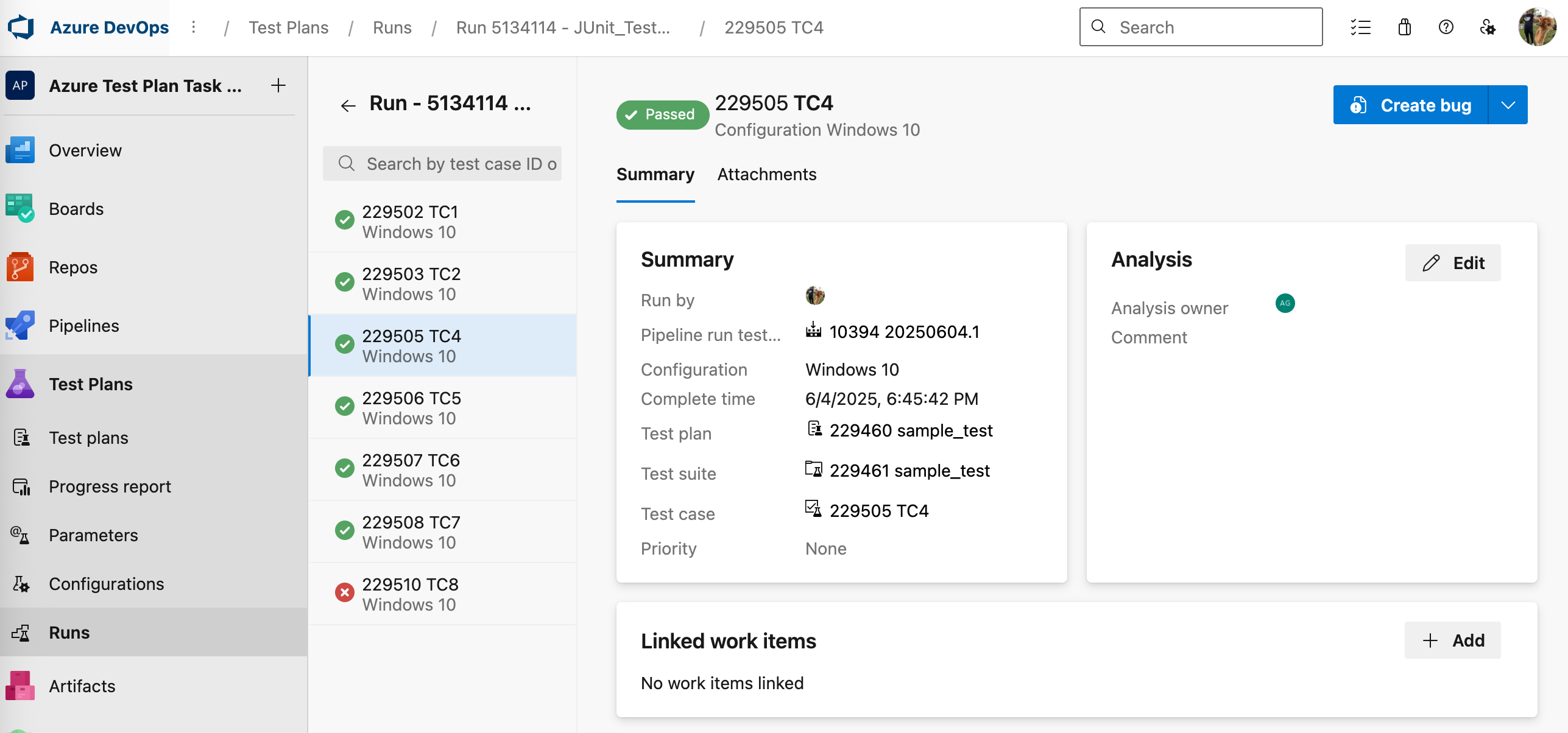The height and width of the screenshot is (733, 1568).
Task: Open the Progress report page
Action: click(110, 486)
